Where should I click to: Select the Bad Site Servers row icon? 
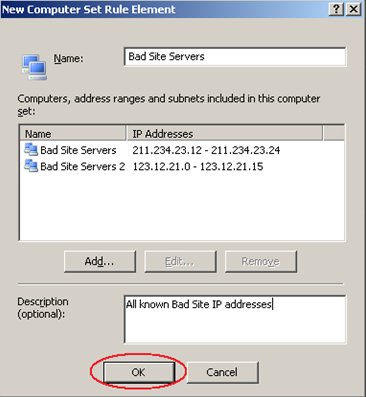31,149
